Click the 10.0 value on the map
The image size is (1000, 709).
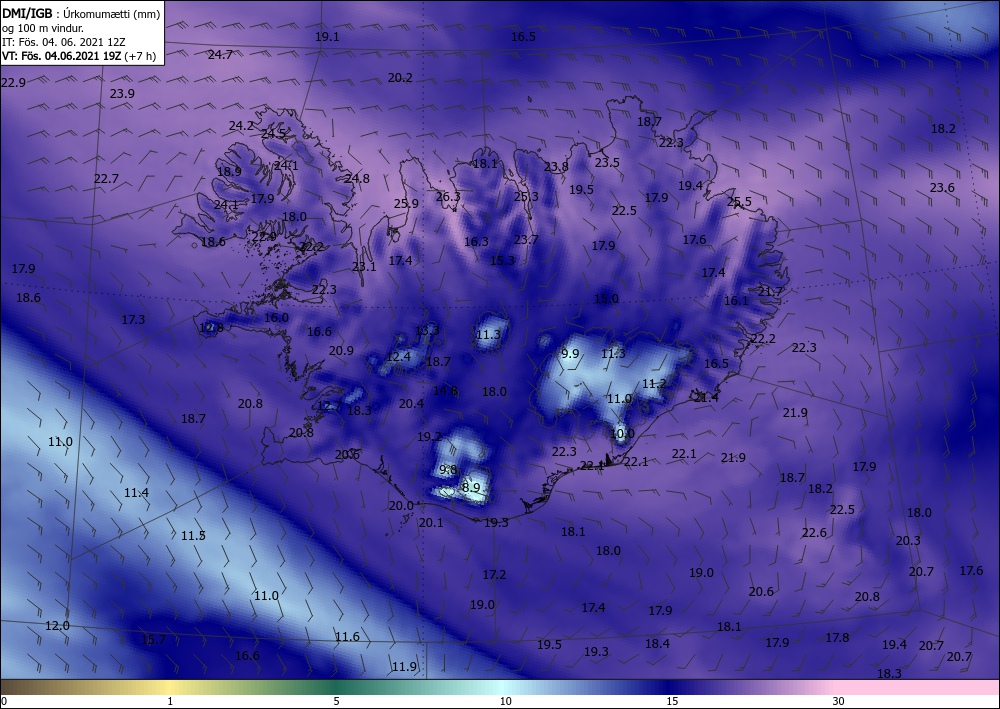pyautogui.click(x=622, y=434)
